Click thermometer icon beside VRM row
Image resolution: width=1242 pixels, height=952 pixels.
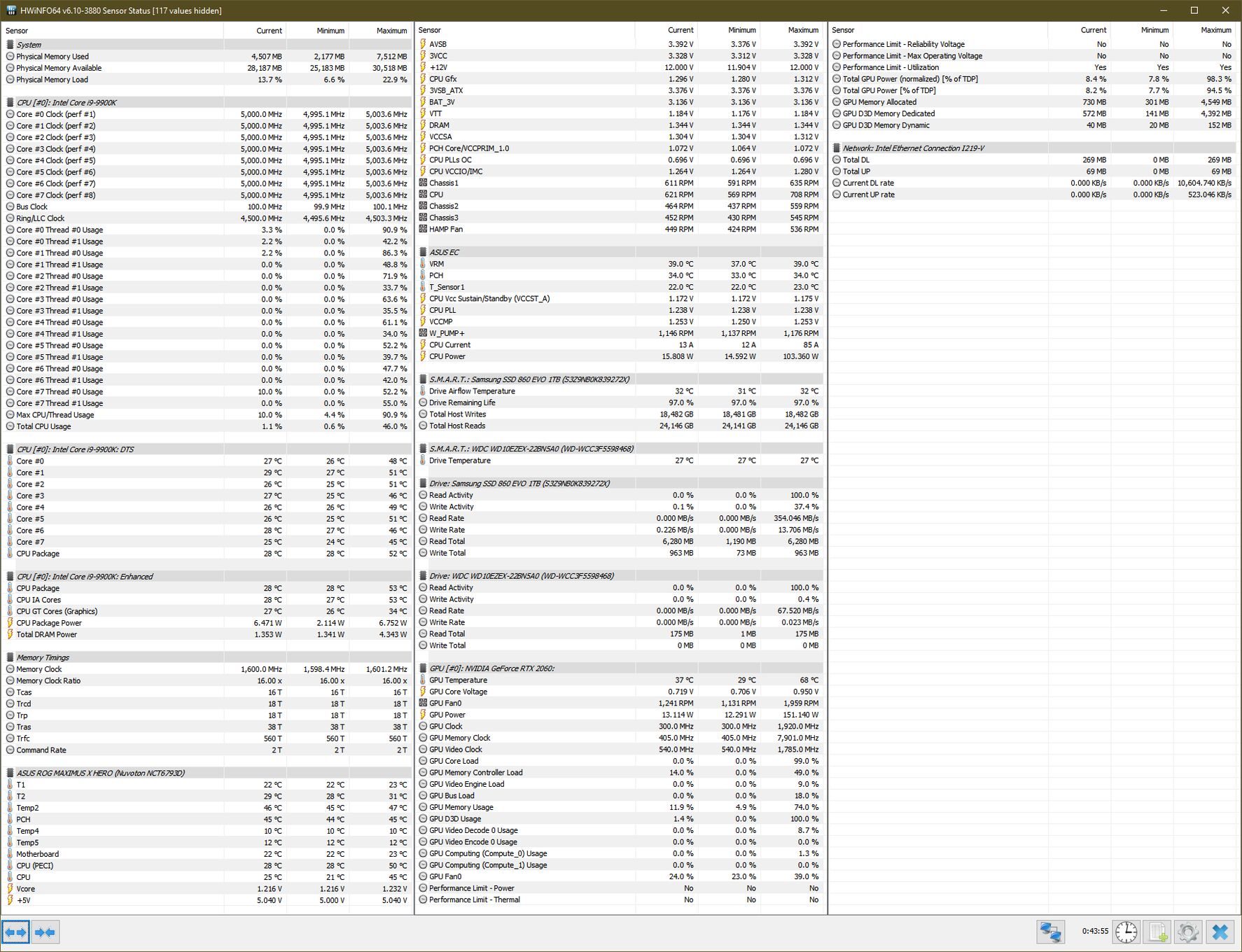423,264
